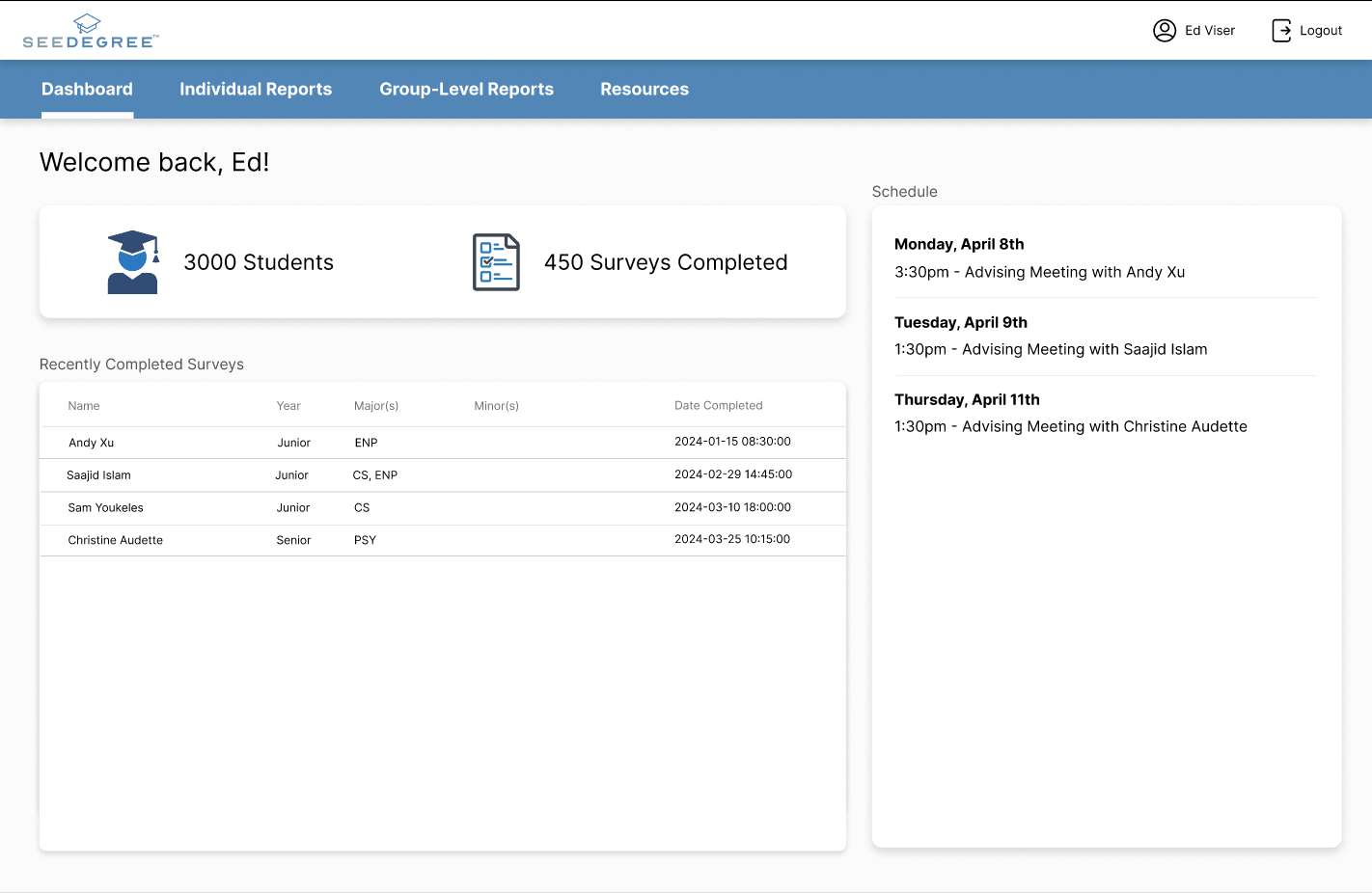Switch to Individual Reports tab
Image resolution: width=1372 pixels, height=893 pixels.
(x=256, y=89)
